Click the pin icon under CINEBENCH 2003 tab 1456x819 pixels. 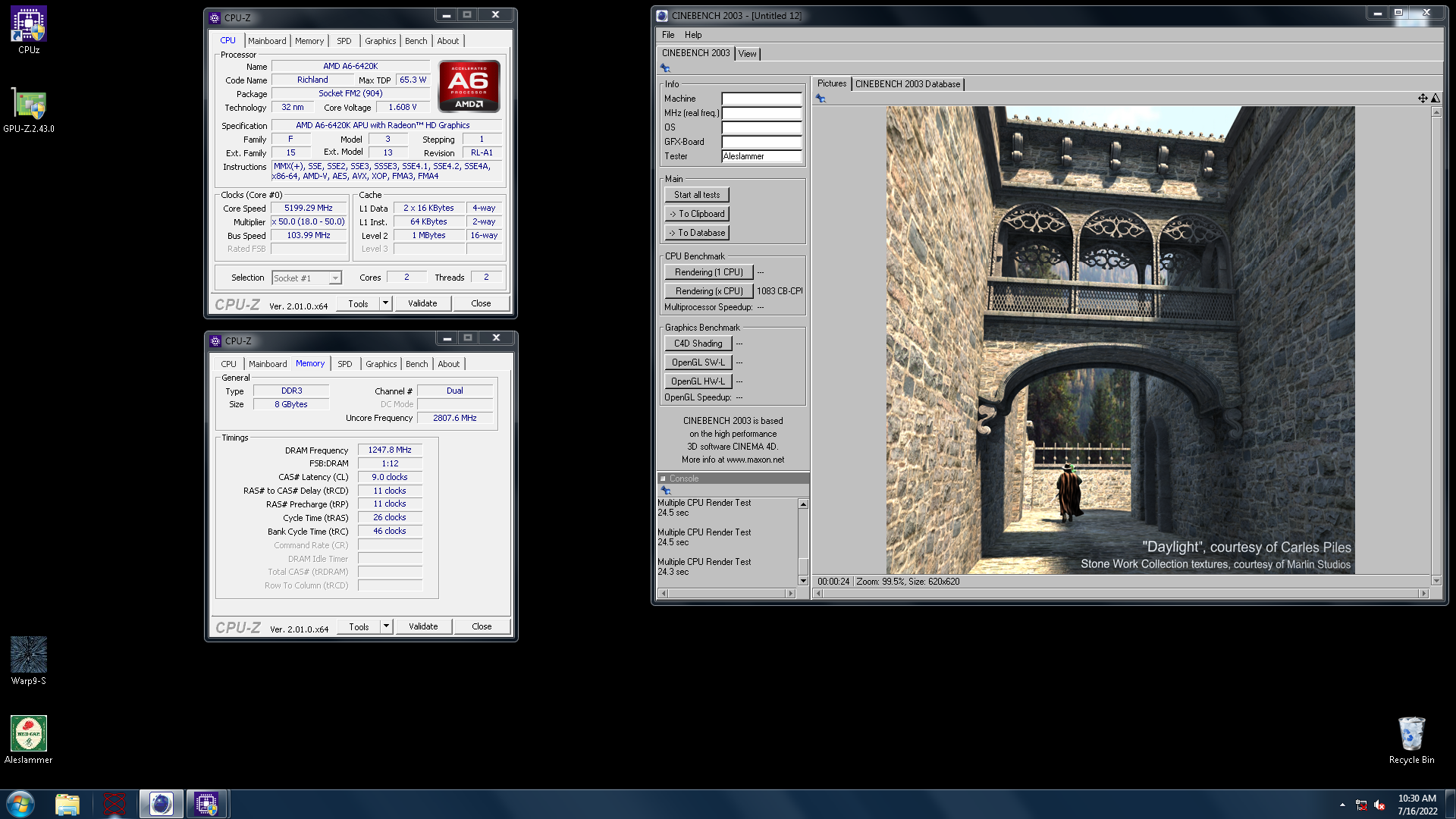click(x=666, y=68)
